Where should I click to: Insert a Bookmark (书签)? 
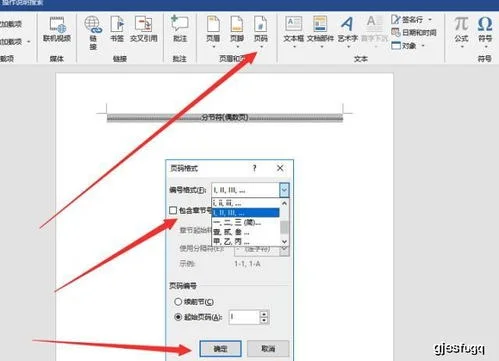[x=117, y=29]
